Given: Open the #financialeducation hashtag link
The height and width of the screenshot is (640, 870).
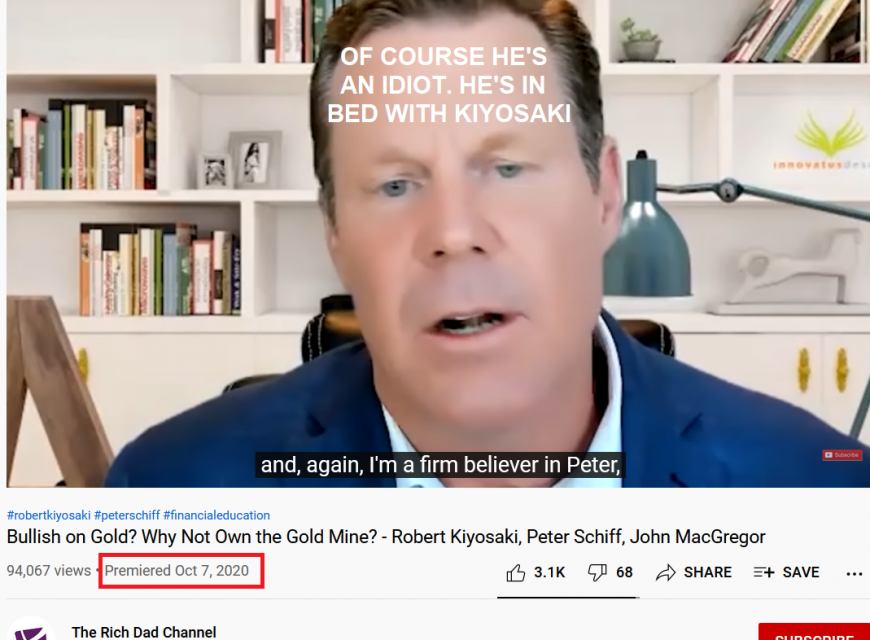Looking at the screenshot, I should pos(217,515).
